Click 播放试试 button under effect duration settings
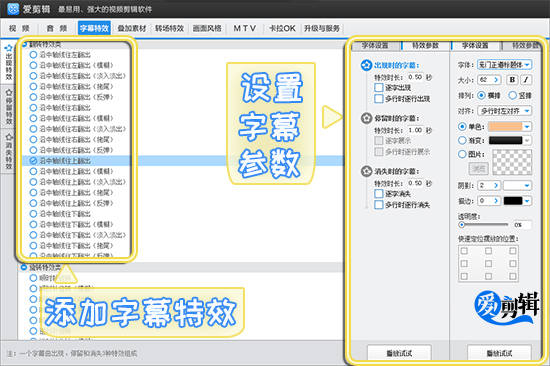Viewport: 550px width, 366px height. [399, 353]
